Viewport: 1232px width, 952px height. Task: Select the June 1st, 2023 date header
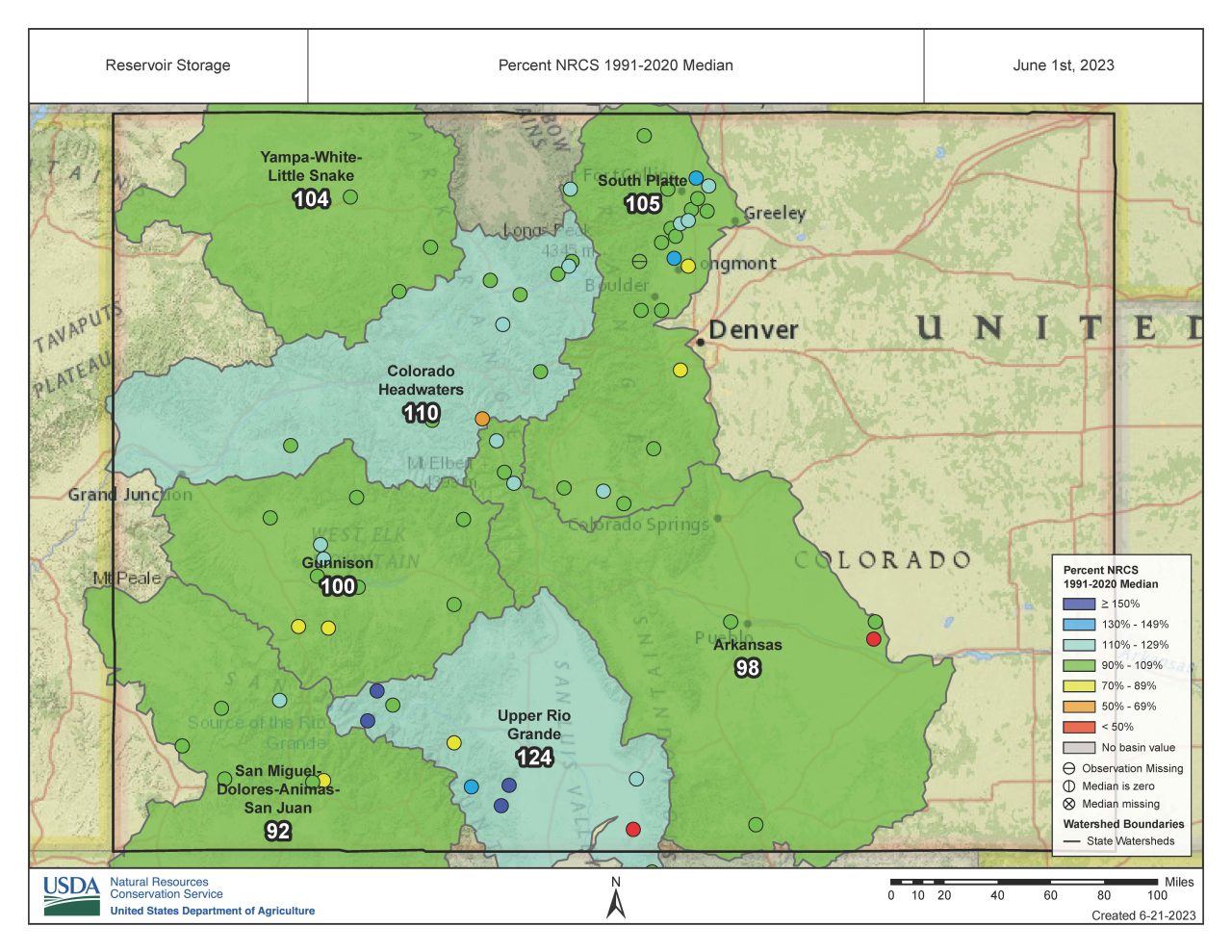1063,64
